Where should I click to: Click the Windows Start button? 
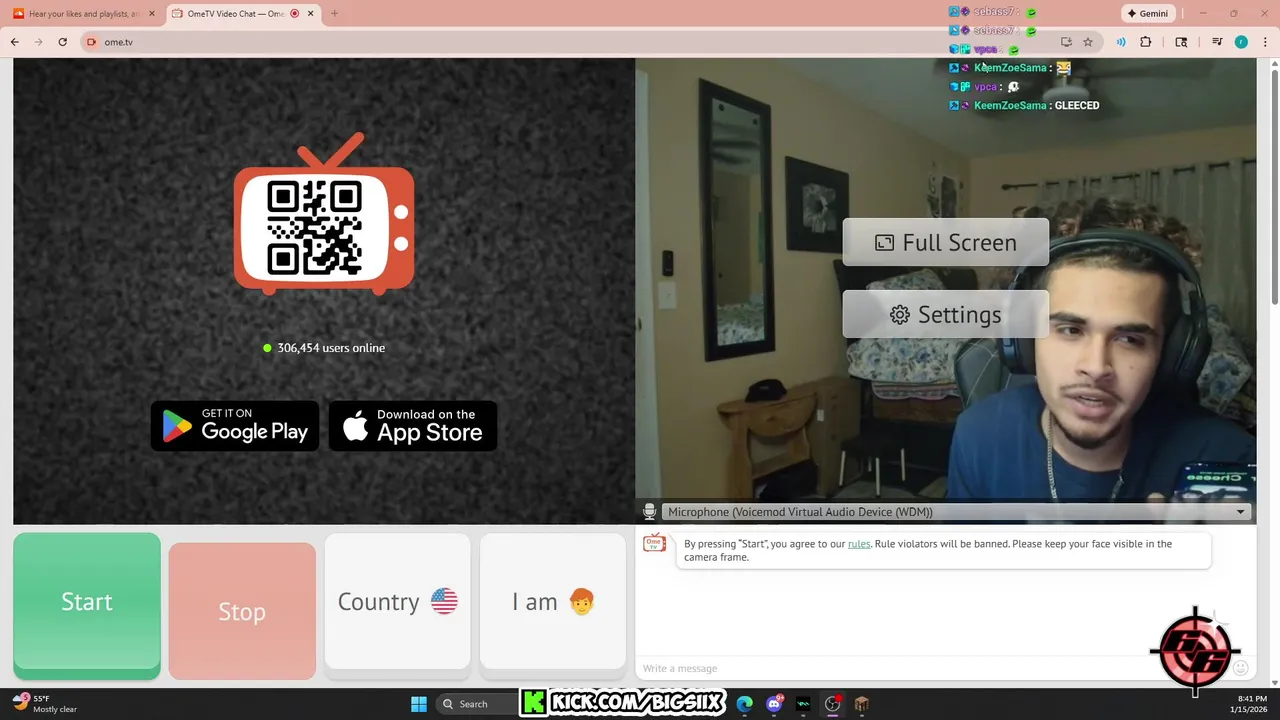(419, 704)
